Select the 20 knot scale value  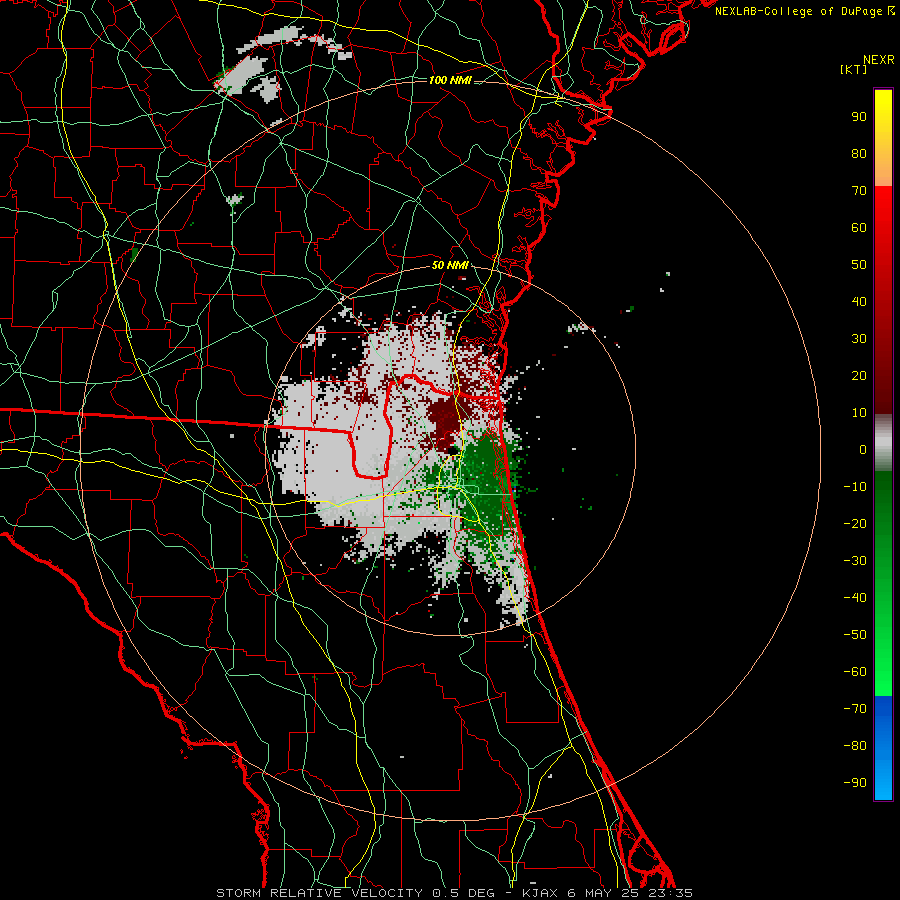tap(859, 376)
